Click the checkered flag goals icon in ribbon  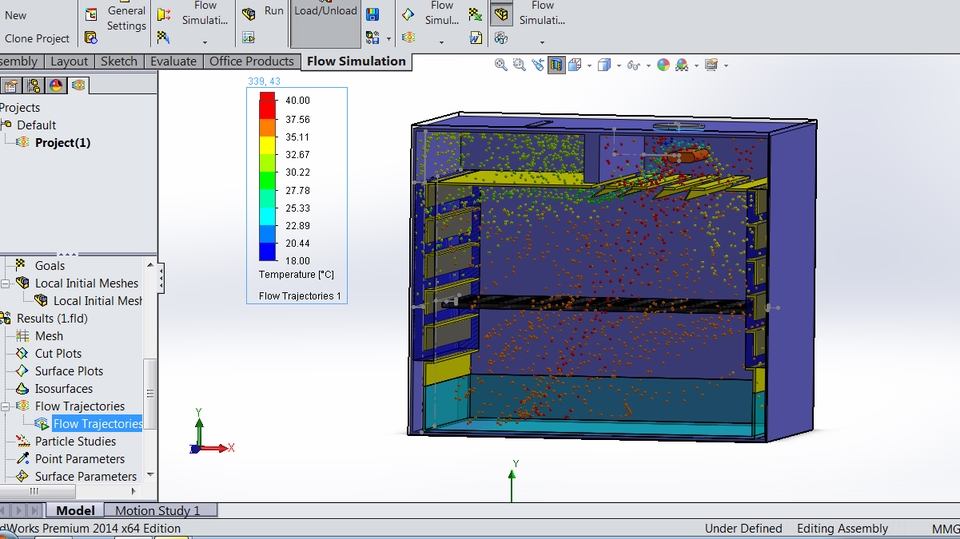click(x=163, y=37)
